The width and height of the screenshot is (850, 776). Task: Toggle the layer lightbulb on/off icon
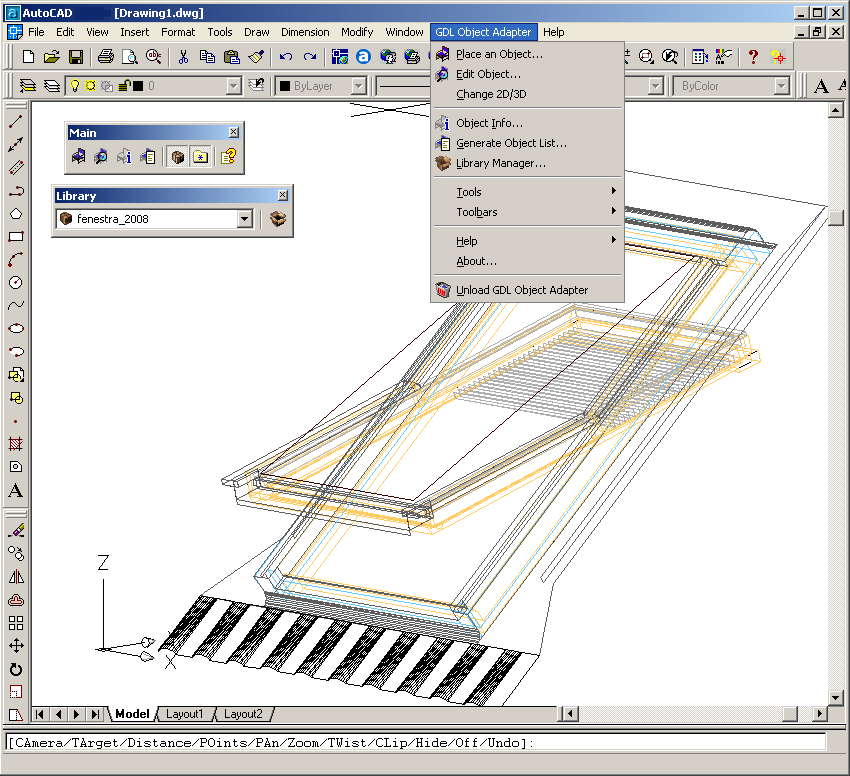75,86
